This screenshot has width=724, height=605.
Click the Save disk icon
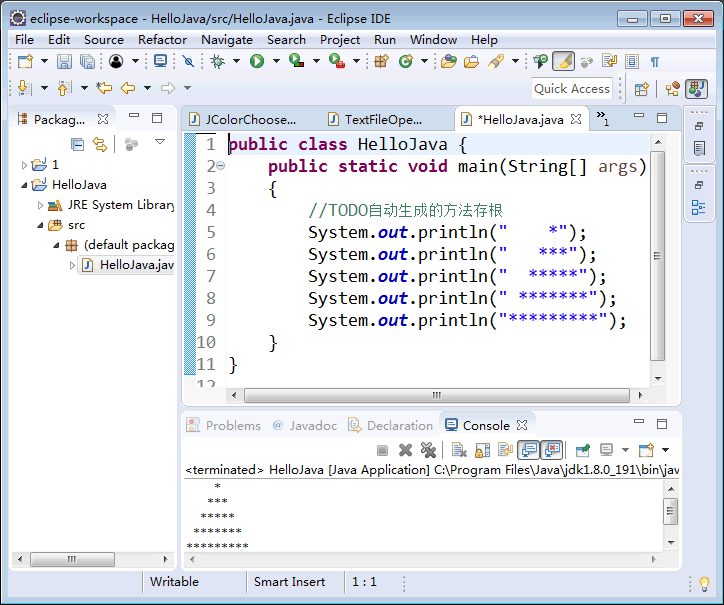coord(63,62)
